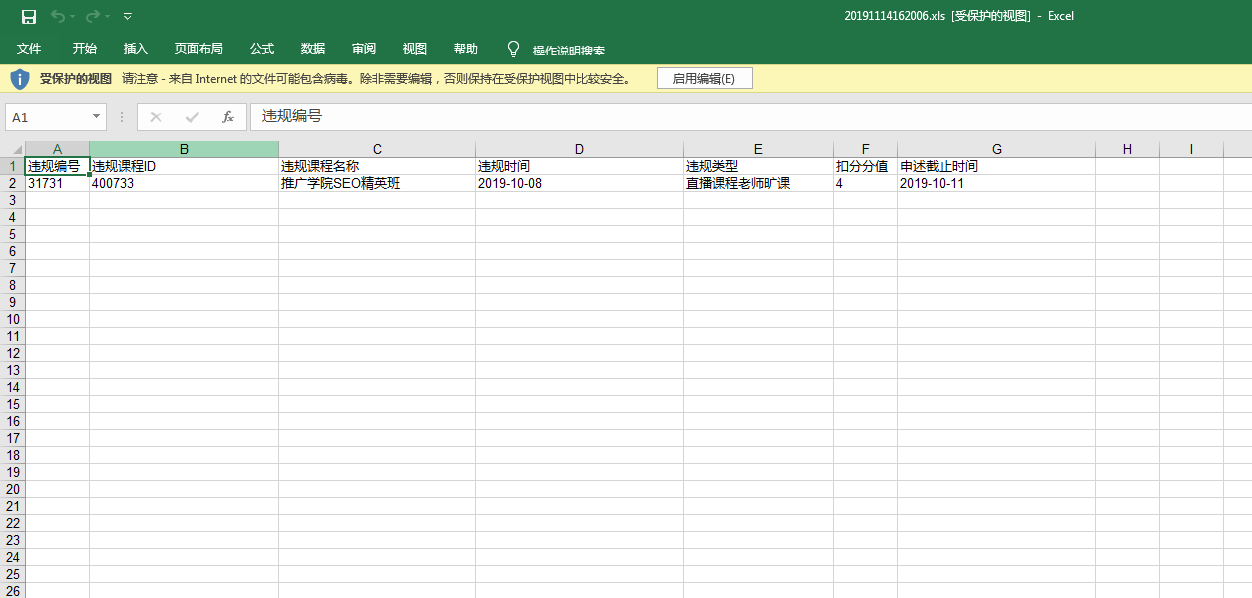Open the 视图 ribbon tab
The width and height of the screenshot is (1252, 598).
tap(414, 49)
